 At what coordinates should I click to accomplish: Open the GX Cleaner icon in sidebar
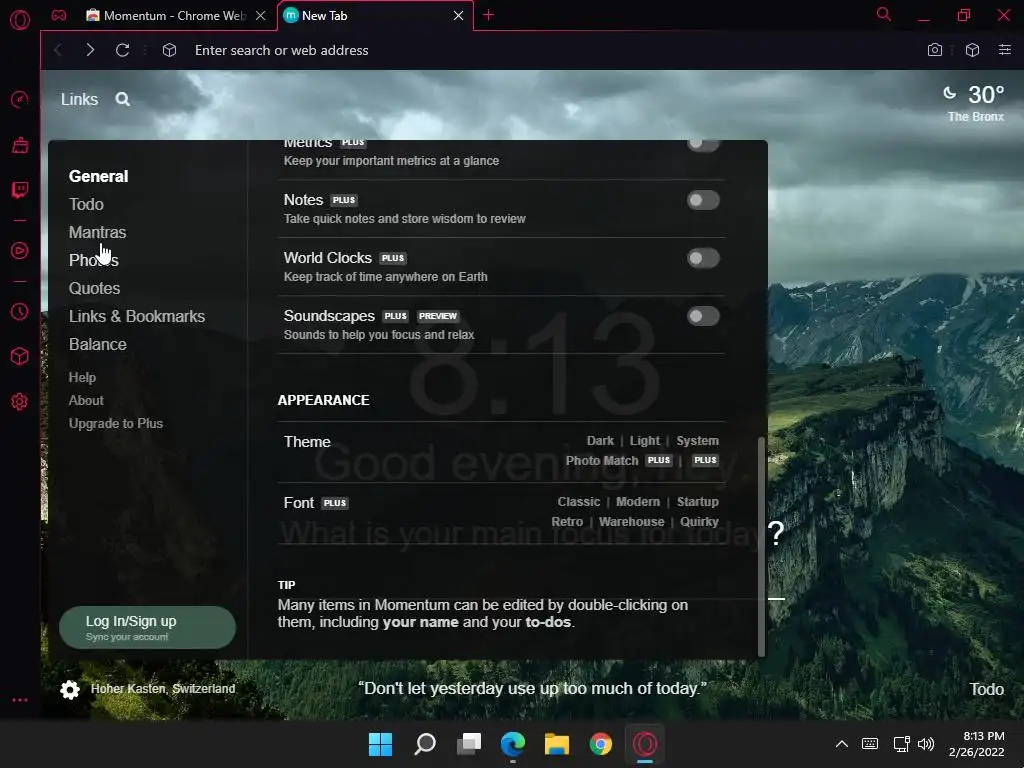pos(20,145)
